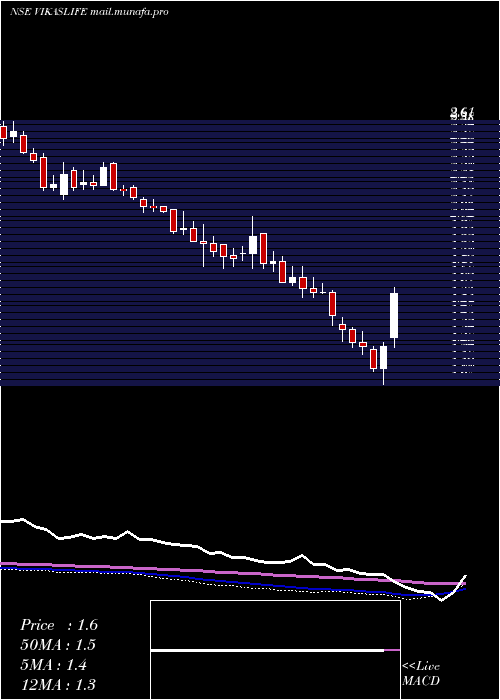
Task: Click the 12MA : 1.3 label
Action: pos(58,685)
